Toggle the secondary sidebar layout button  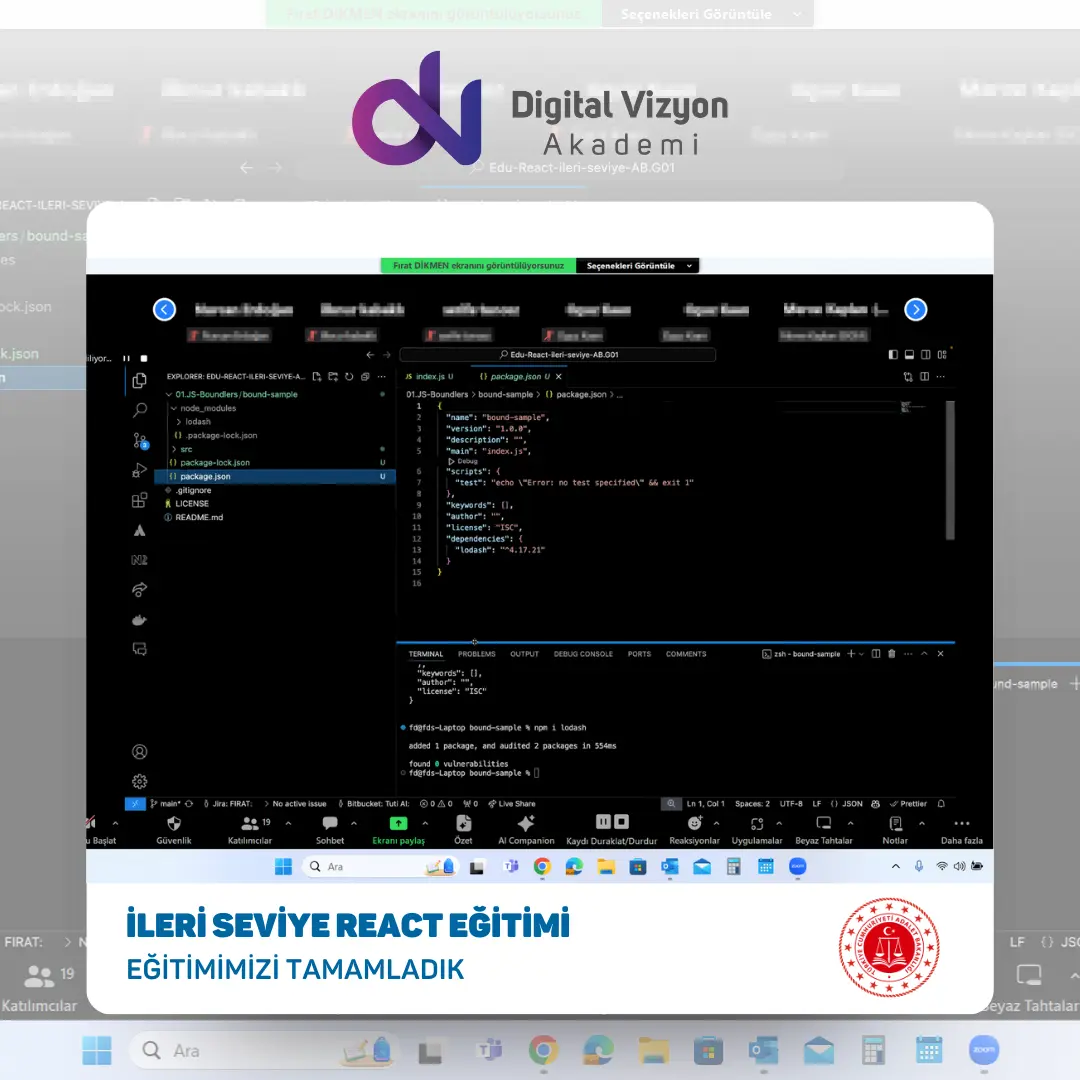pyautogui.click(x=926, y=355)
